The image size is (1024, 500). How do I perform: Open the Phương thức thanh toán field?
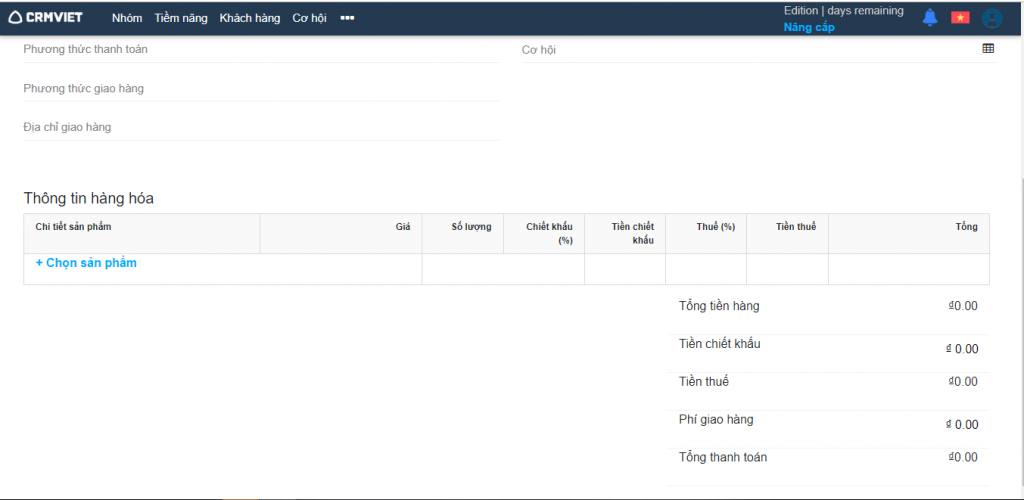pyautogui.click(x=260, y=50)
